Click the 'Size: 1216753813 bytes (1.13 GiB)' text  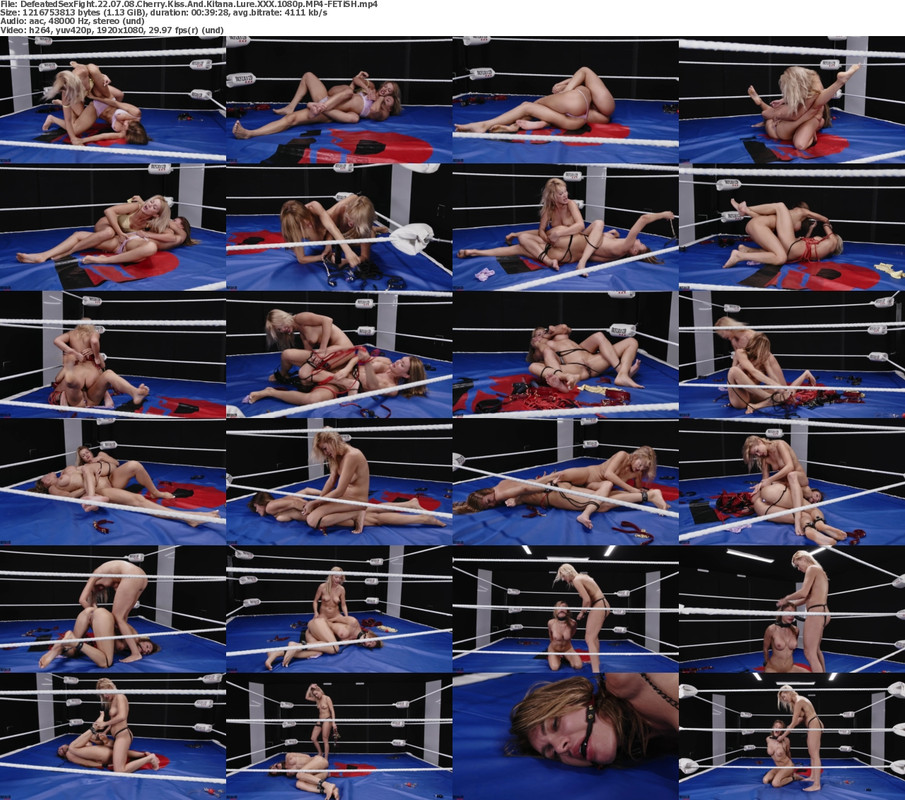pos(73,13)
